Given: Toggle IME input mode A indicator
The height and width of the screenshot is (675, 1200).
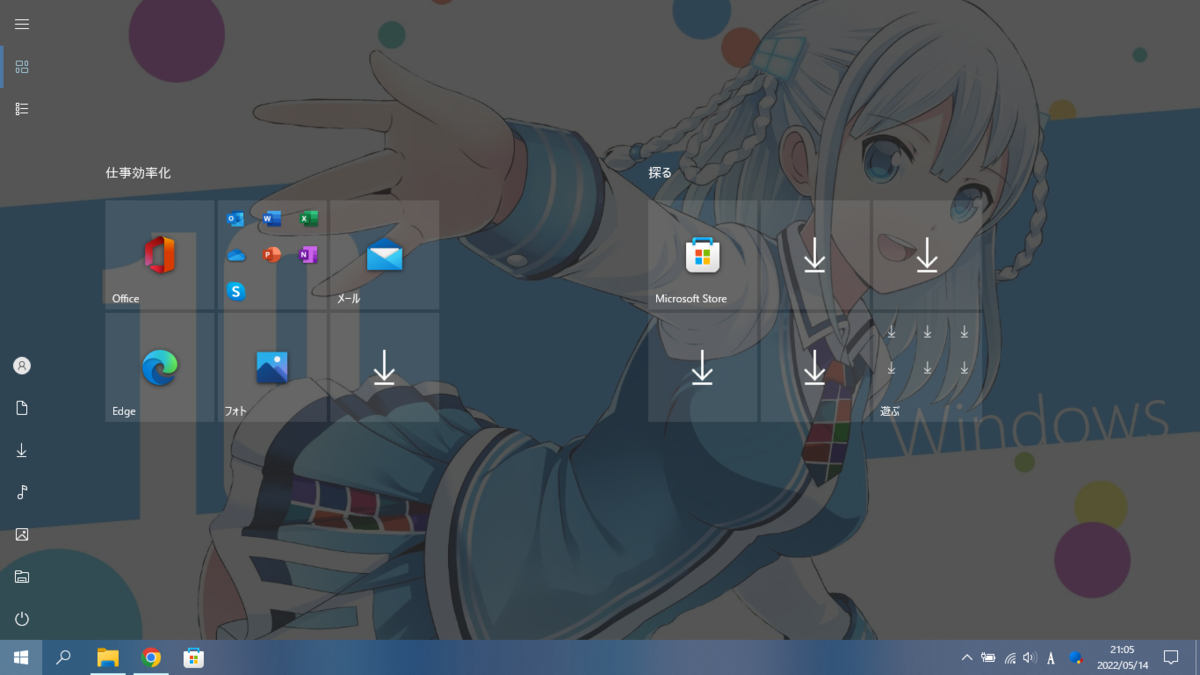Looking at the screenshot, I should pyautogui.click(x=1051, y=658).
